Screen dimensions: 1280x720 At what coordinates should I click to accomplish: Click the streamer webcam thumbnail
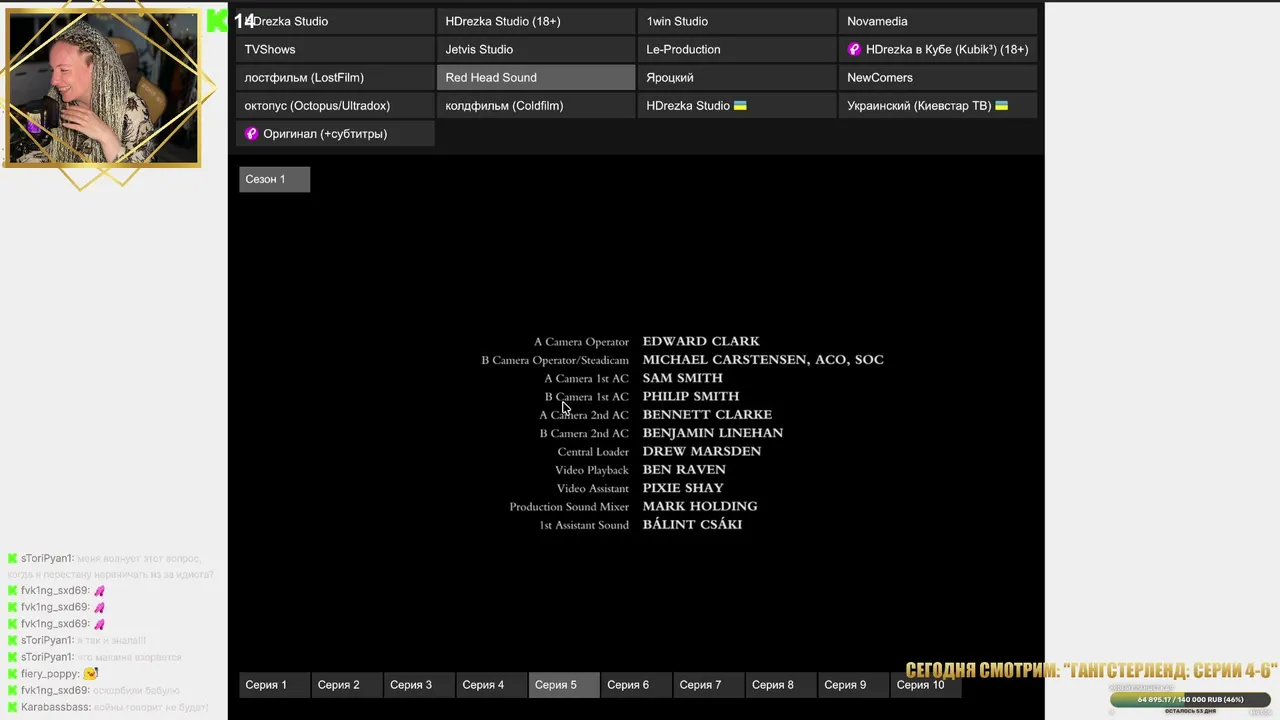coord(102,86)
